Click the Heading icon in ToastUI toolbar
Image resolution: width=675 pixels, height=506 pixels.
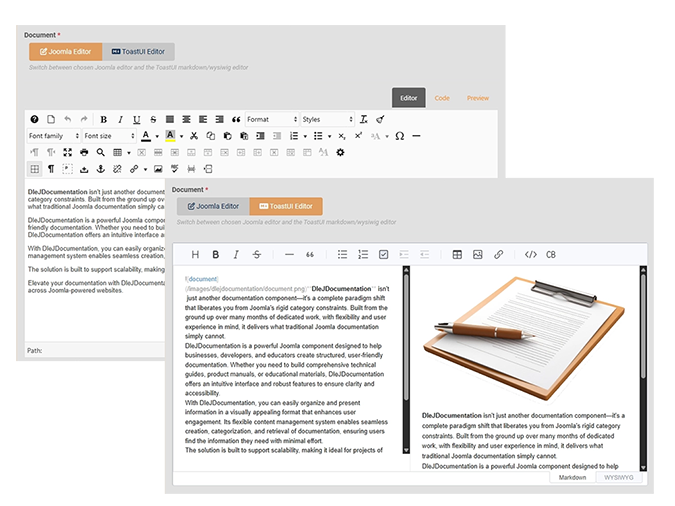pyautogui.click(x=195, y=255)
